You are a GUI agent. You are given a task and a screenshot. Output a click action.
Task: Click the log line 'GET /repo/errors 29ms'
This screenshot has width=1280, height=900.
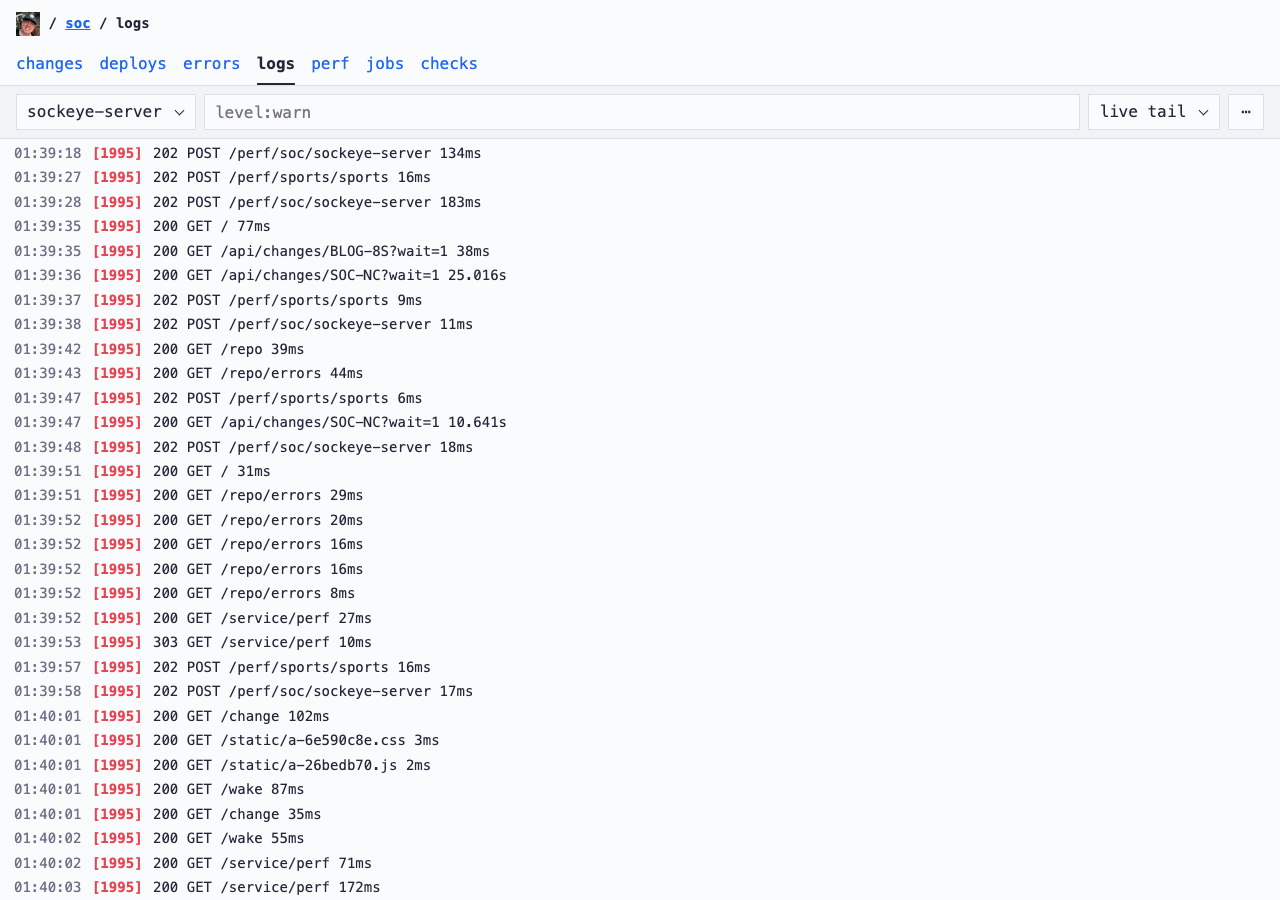tap(640, 495)
